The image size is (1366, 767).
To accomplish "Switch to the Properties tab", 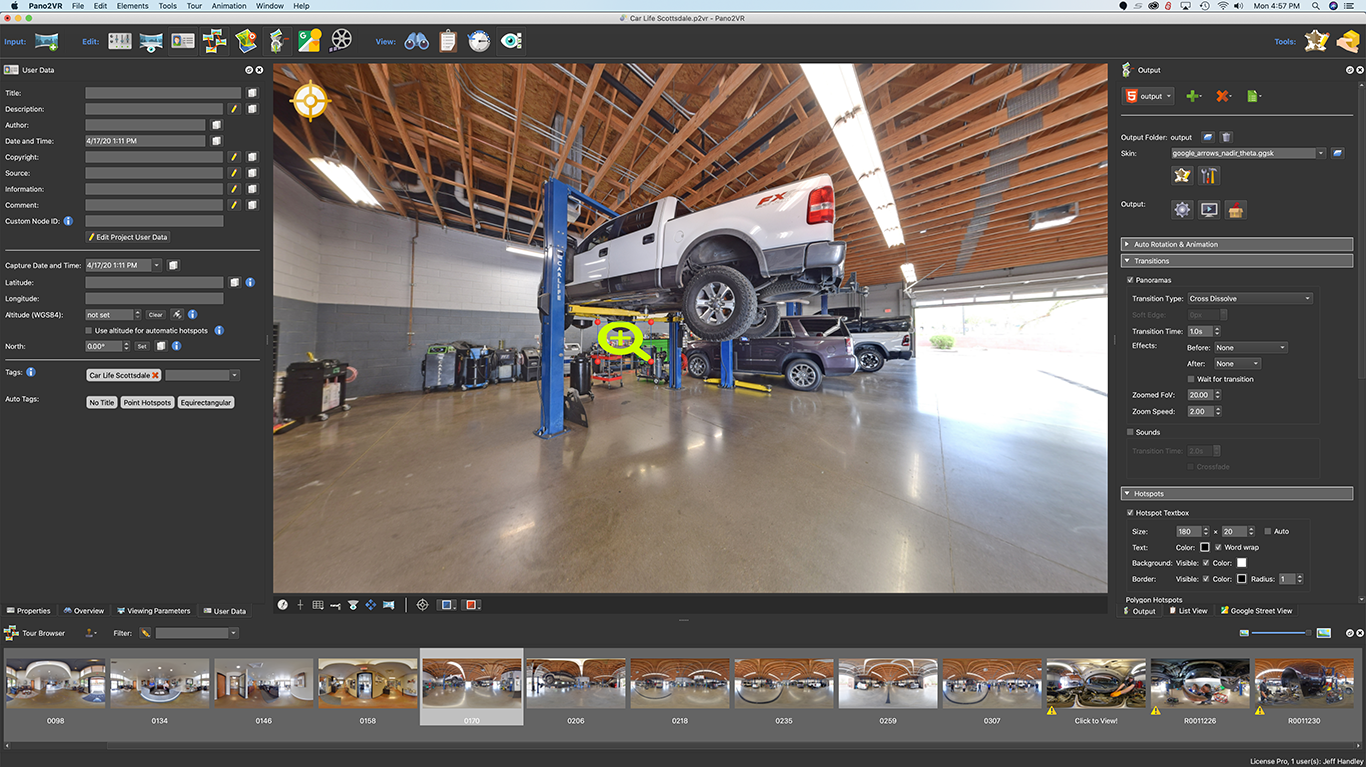I will tap(28, 611).
